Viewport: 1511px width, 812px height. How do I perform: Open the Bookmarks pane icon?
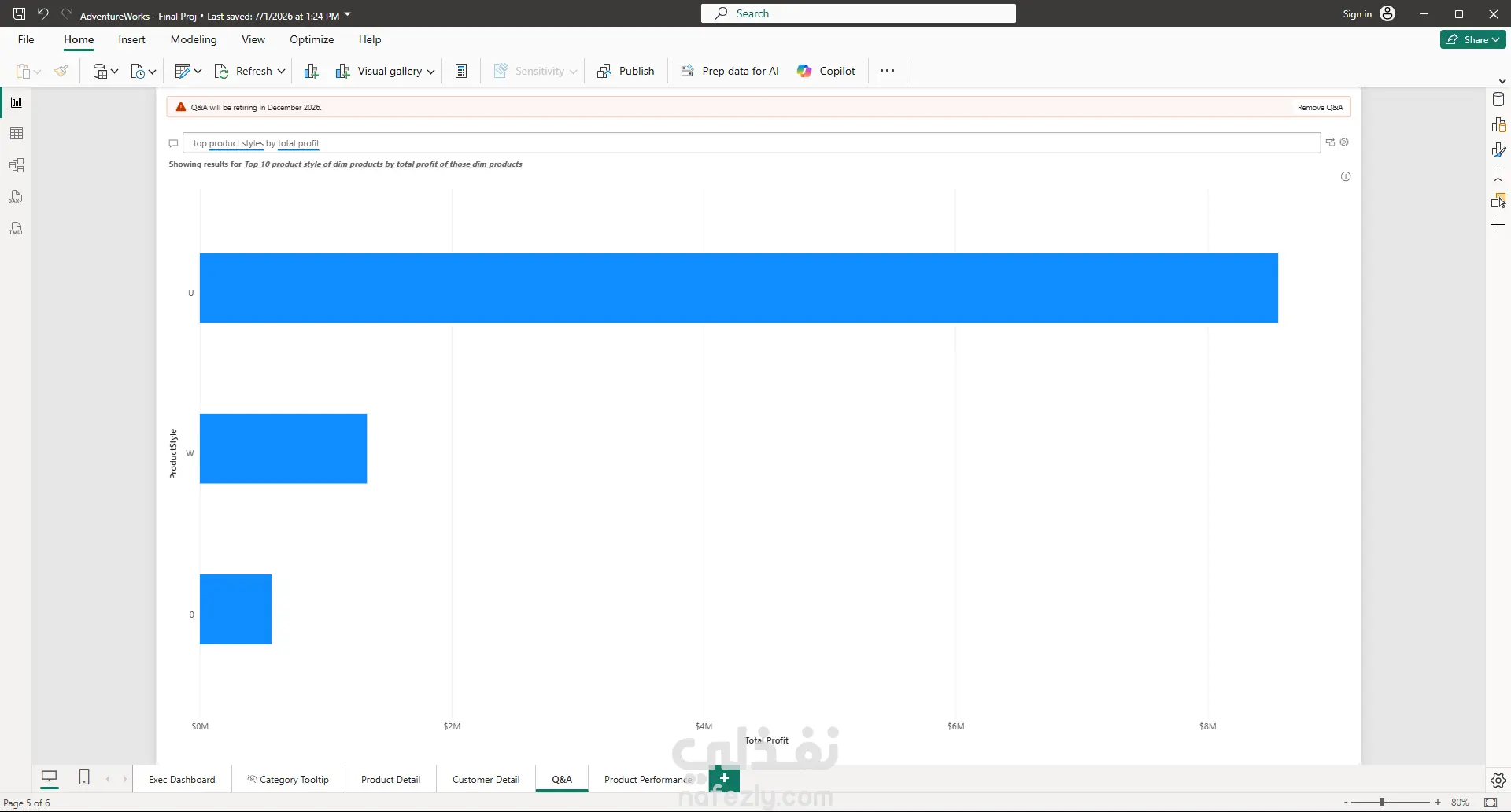click(1498, 175)
